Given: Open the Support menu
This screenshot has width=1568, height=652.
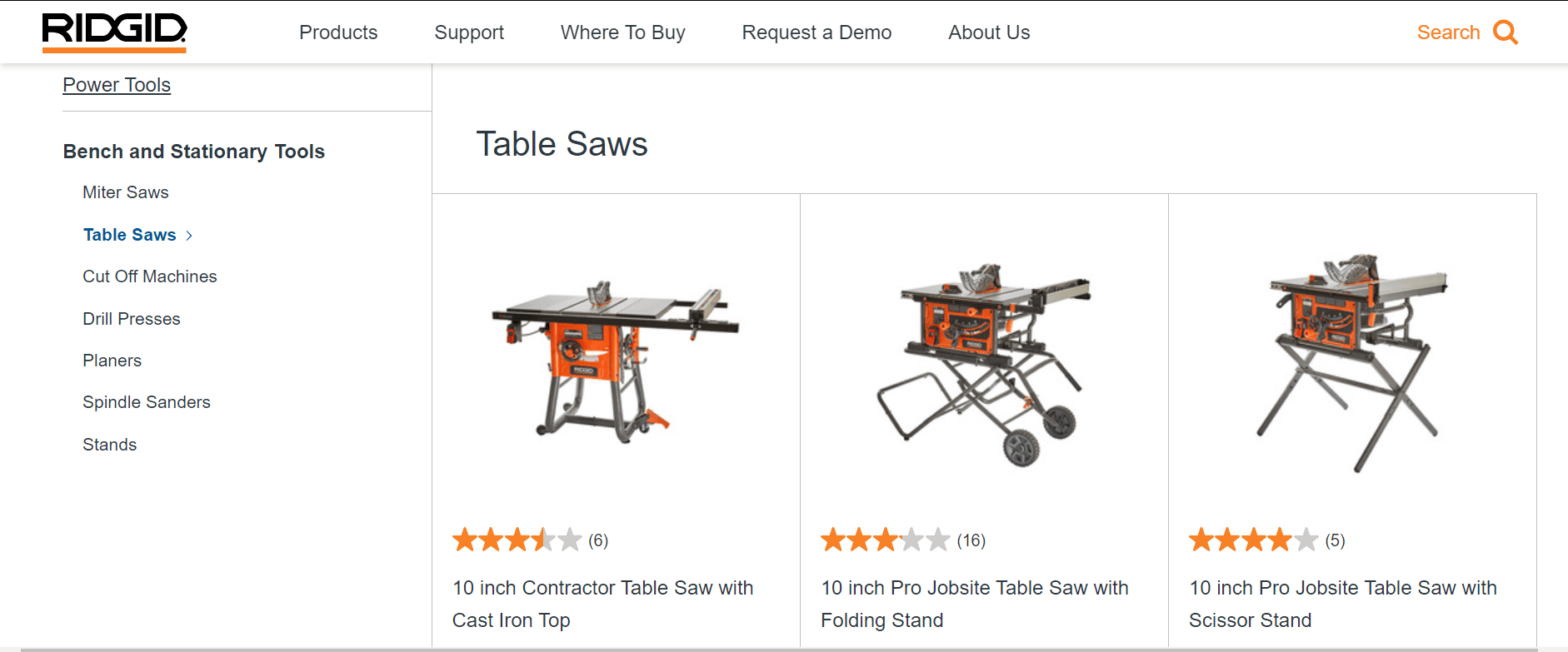Looking at the screenshot, I should pos(469,32).
